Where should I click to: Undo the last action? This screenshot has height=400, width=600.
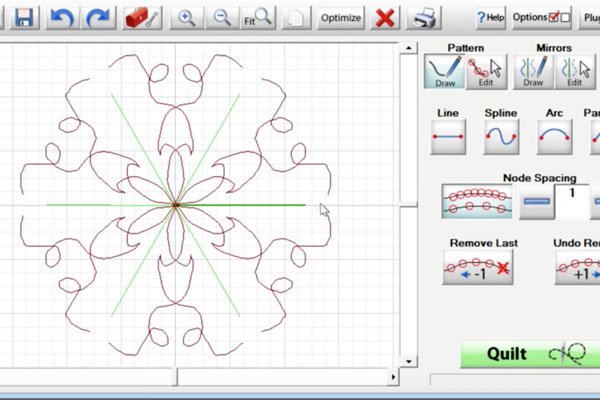click(x=62, y=18)
